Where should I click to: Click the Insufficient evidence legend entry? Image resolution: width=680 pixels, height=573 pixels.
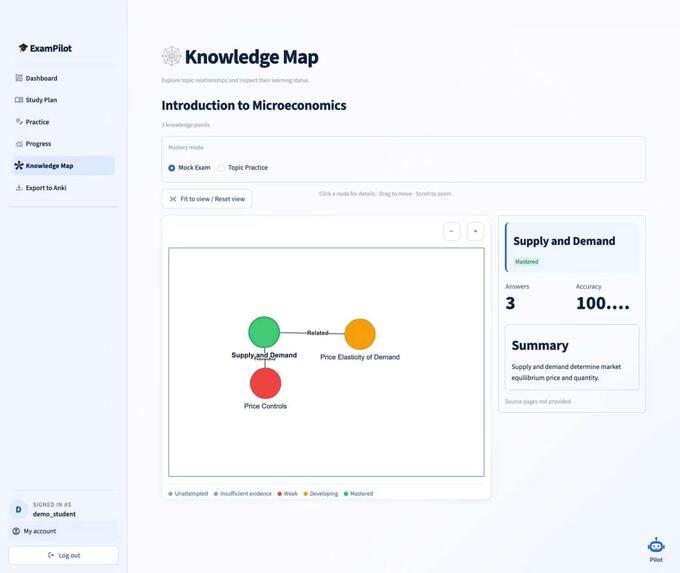point(242,494)
